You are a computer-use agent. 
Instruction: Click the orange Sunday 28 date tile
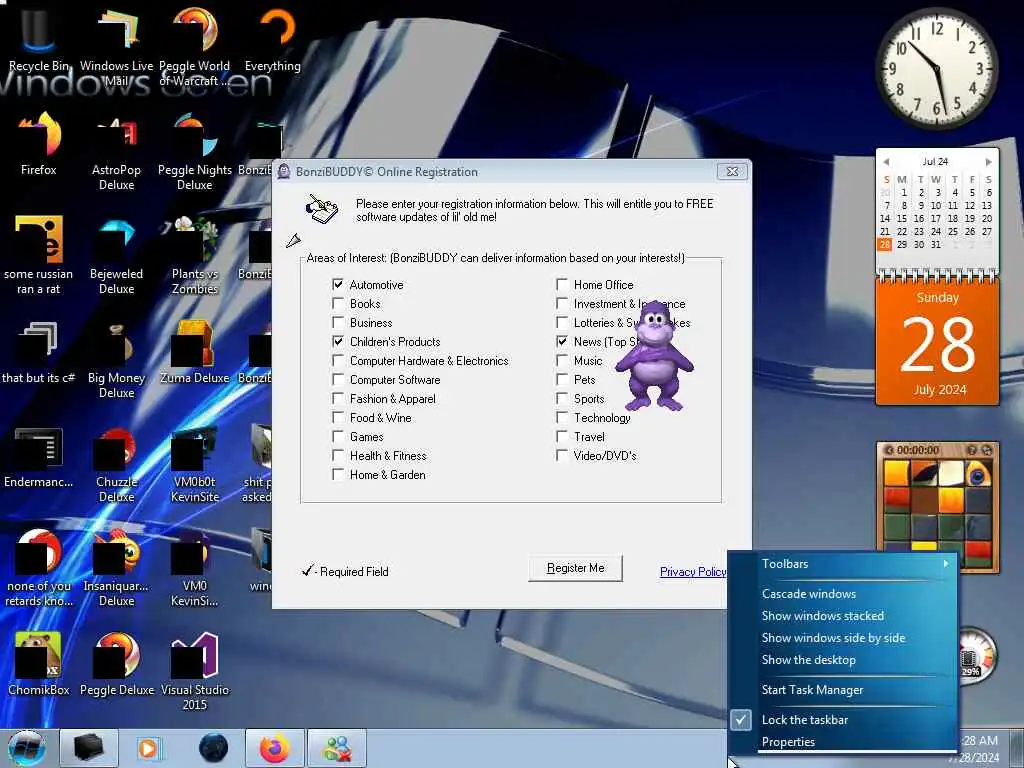coord(937,344)
